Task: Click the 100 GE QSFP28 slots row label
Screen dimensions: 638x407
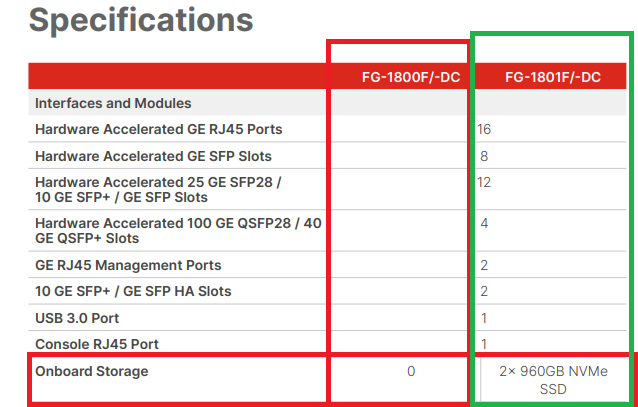Action: [x=177, y=231]
